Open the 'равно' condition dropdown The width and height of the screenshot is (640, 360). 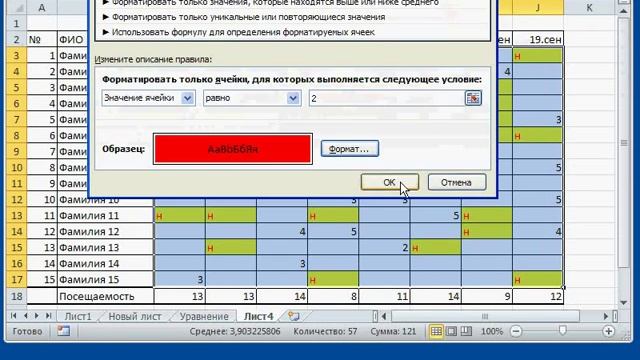293,98
